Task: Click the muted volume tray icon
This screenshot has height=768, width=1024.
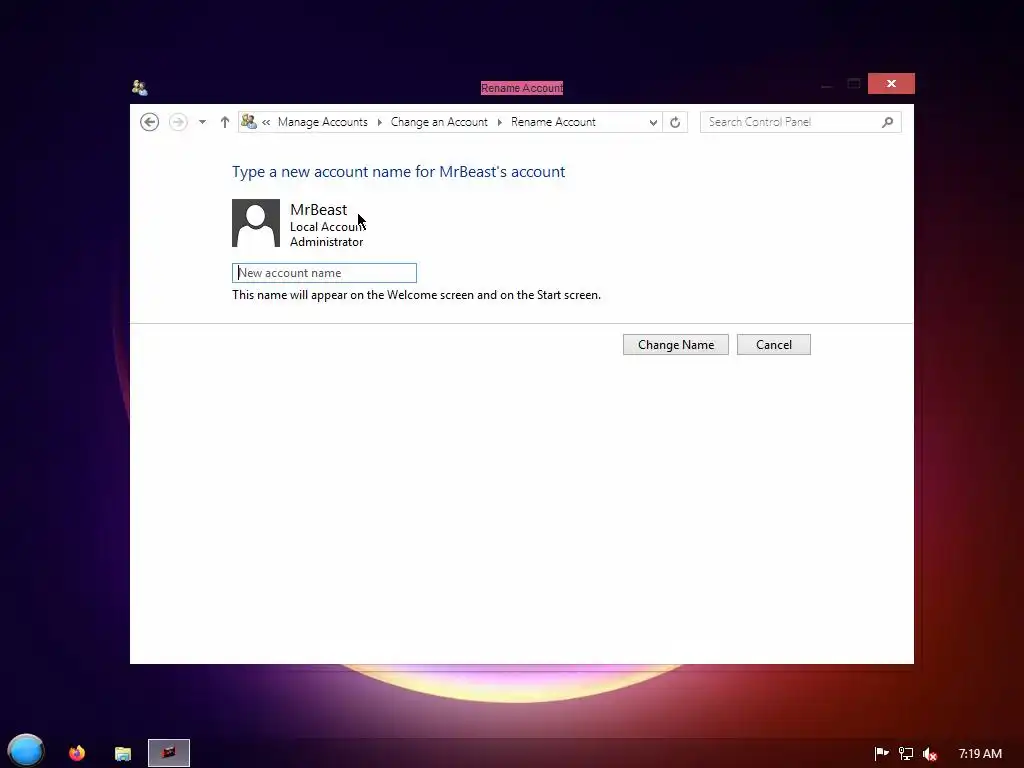Action: point(930,754)
